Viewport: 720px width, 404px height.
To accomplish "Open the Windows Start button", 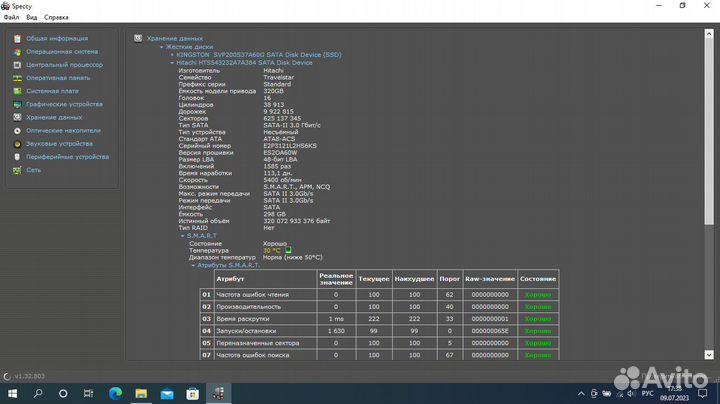I will click(x=12, y=393).
